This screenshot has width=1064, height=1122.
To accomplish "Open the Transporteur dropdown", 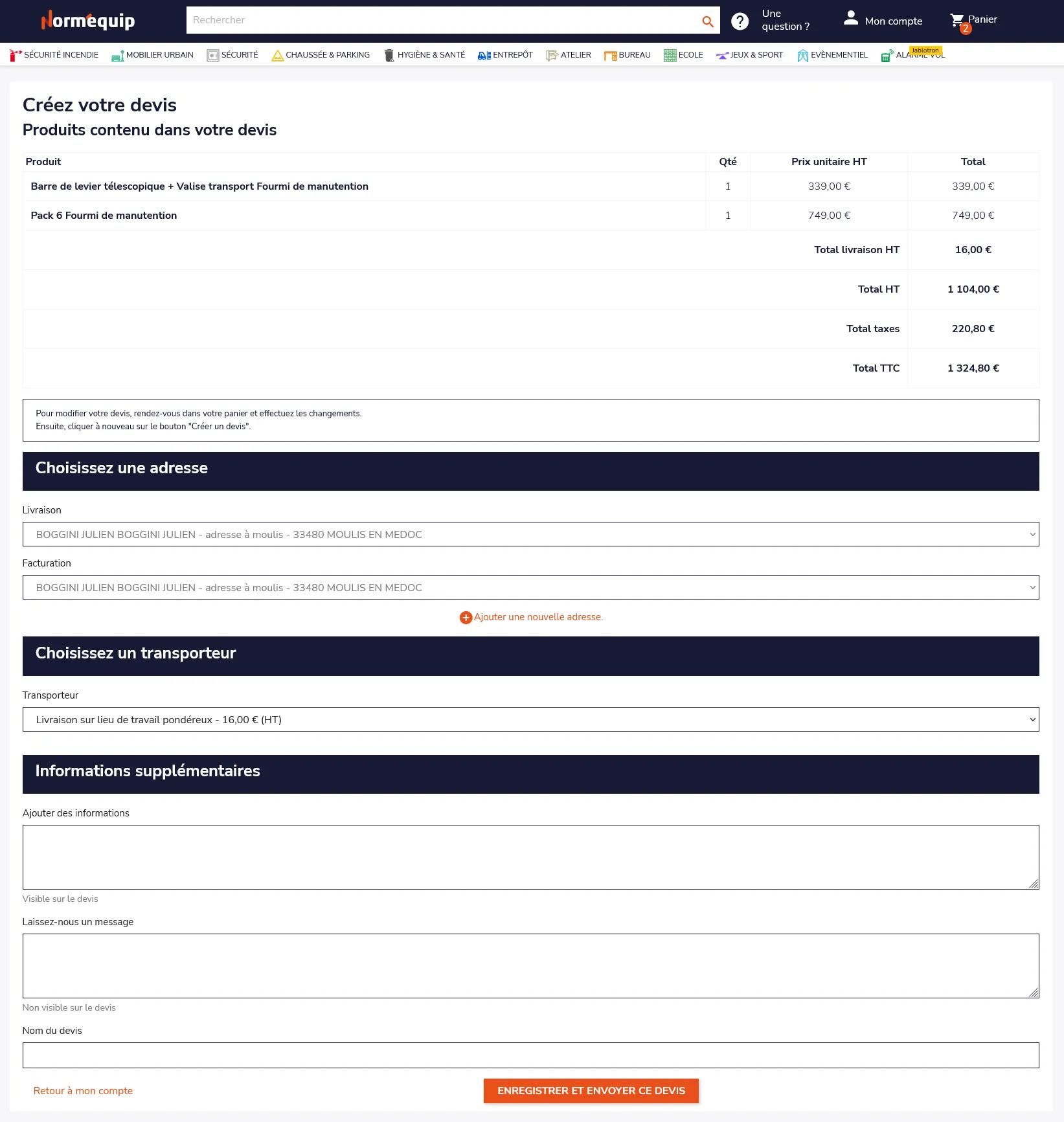I will click(x=530, y=720).
